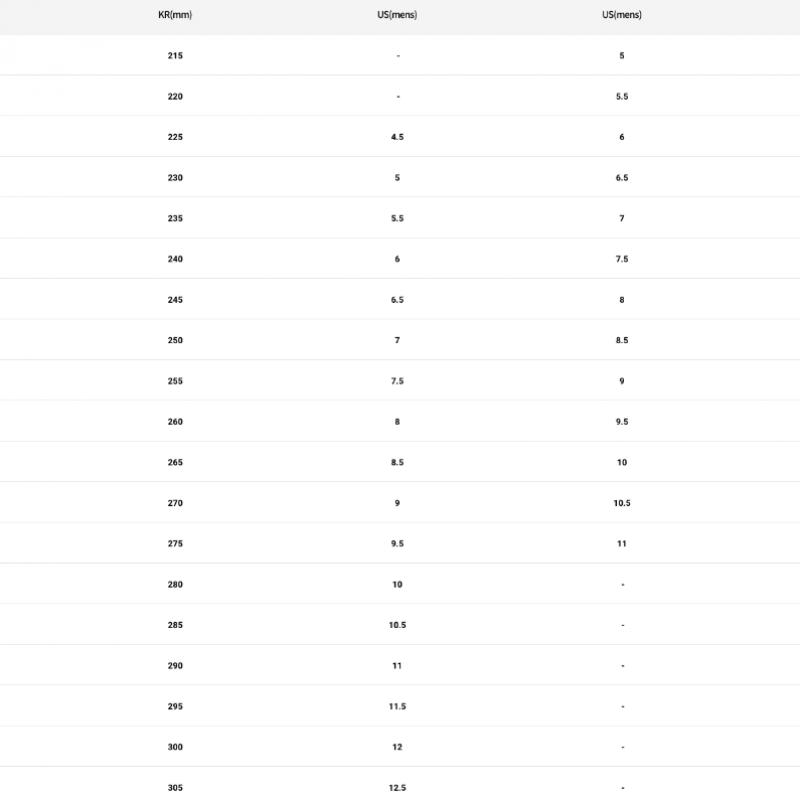Click the KR(mm) column header
Screen dimensions: 800x800
175,15
